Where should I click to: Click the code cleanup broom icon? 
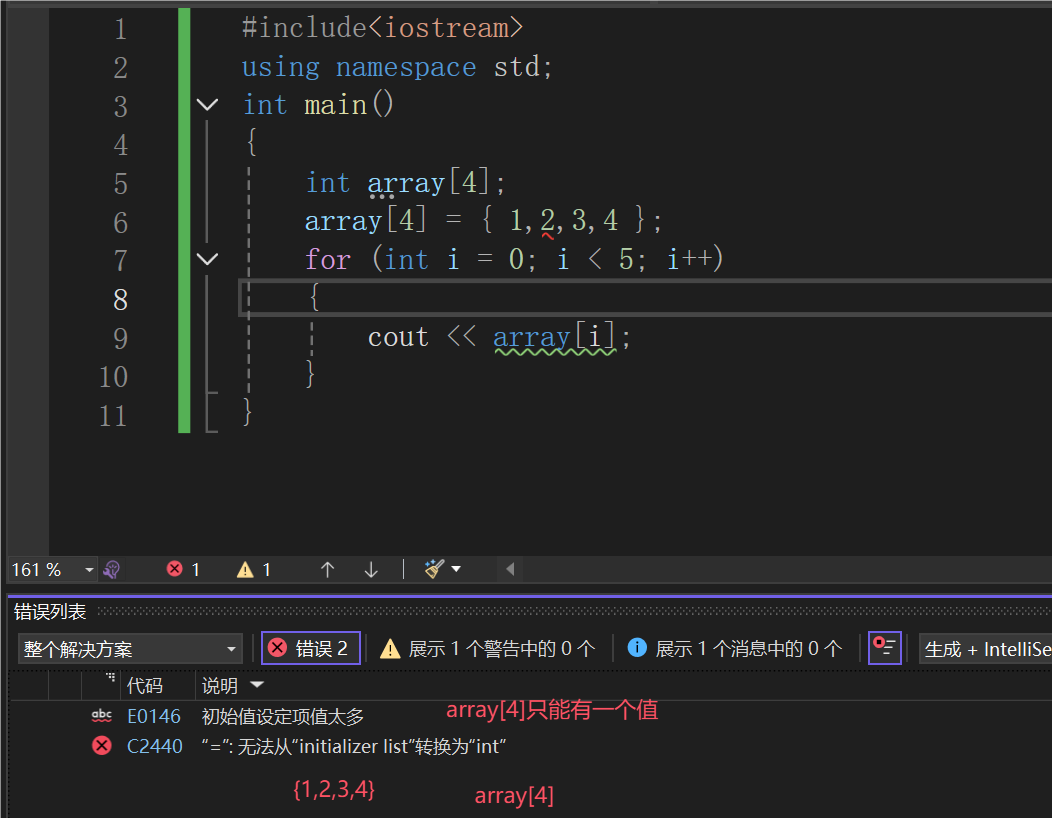tap(434, 569)
